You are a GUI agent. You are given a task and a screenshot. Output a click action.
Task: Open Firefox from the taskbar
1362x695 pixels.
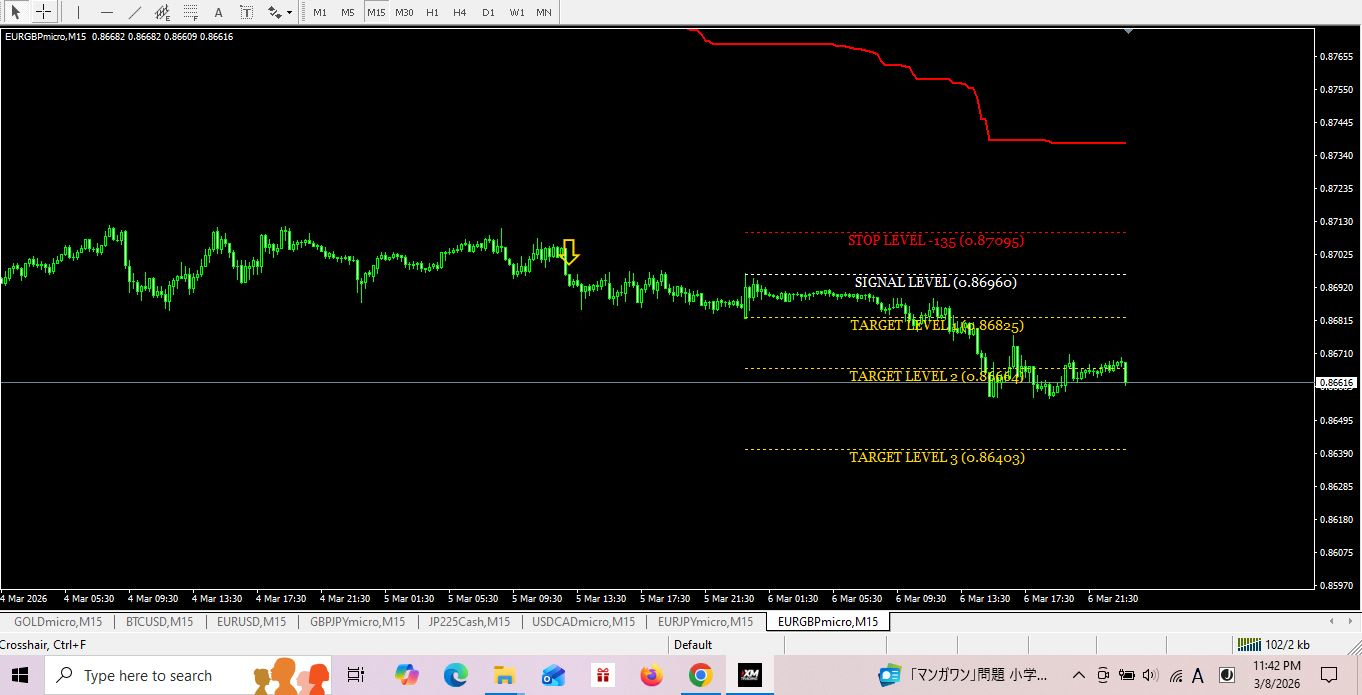pyautogui.click(x=652, y=675)
